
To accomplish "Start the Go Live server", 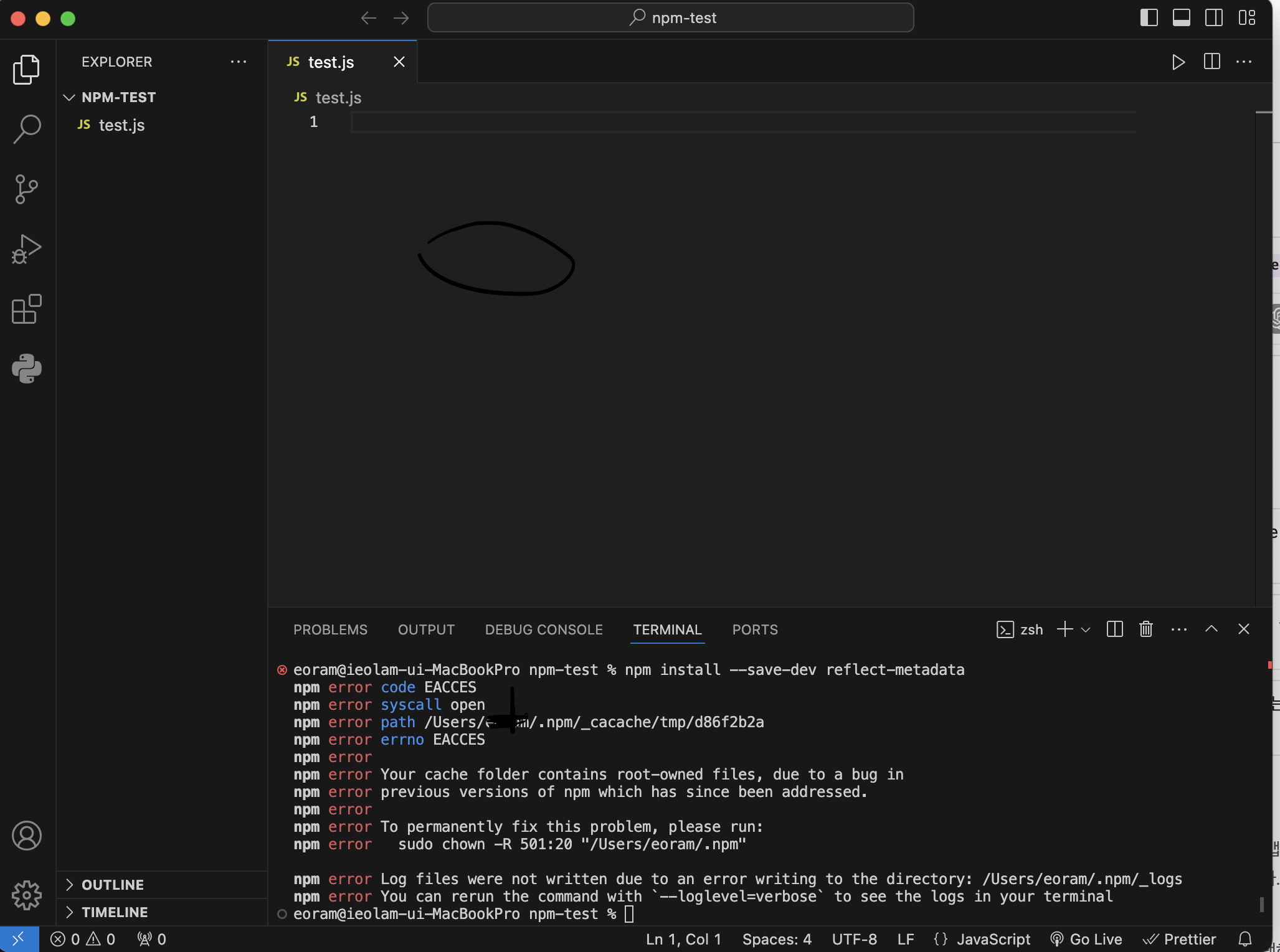I will [x=1086, y=939].
